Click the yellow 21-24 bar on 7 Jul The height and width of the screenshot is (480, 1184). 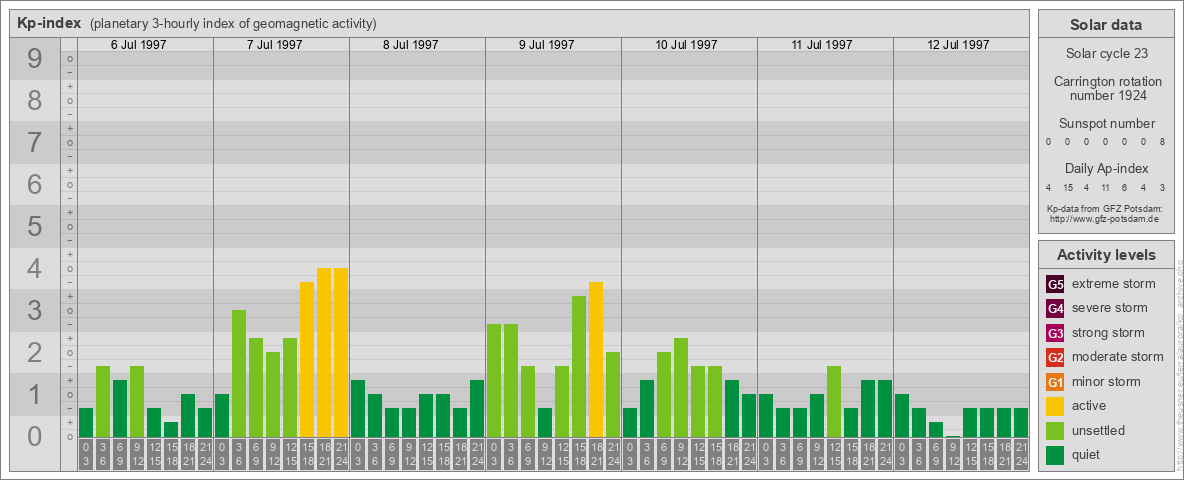tap(341, 352)
